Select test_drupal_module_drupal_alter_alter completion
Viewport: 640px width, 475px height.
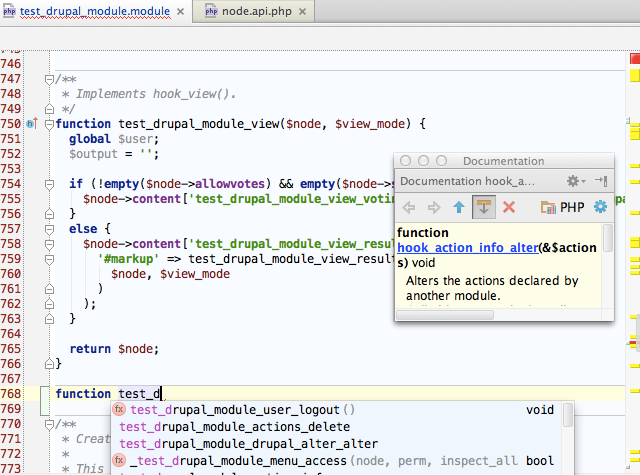tap(336, 444)
